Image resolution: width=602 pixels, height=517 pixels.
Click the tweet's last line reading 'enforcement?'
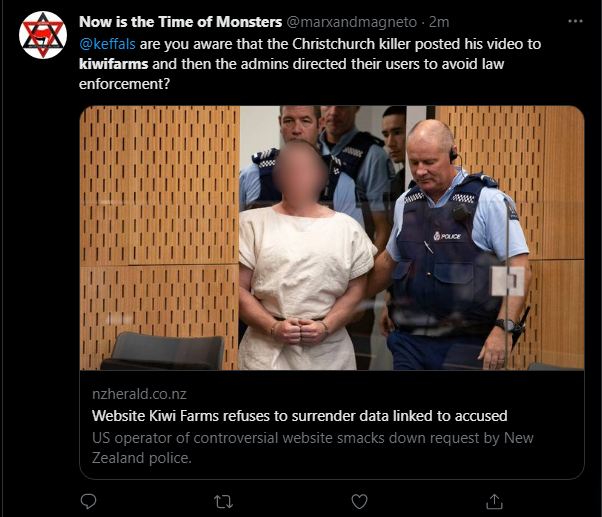pos(124,84)
